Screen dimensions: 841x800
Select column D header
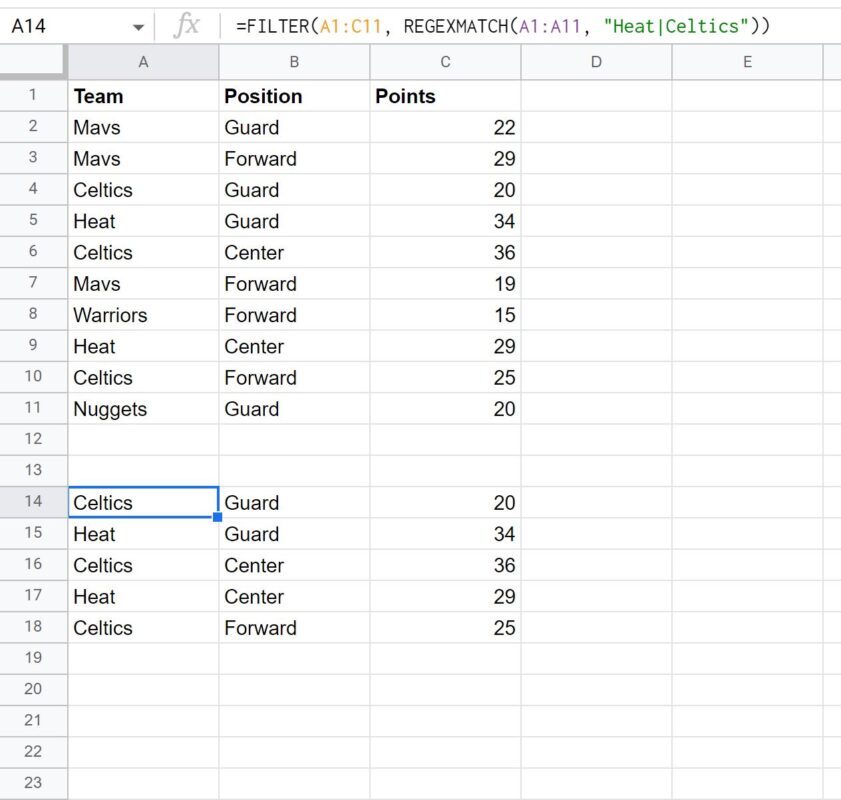(x=596, y=62)
